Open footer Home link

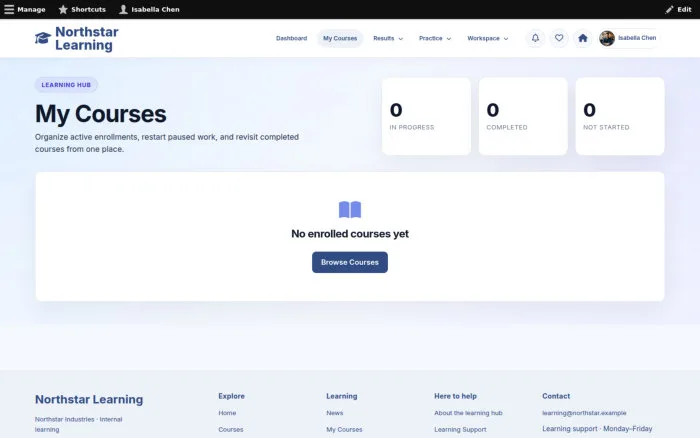tap(227, 413)
